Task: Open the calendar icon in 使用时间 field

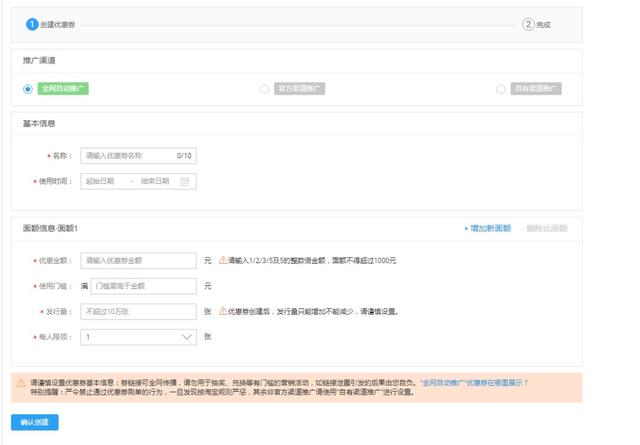Action: click(x=184, y=181)
